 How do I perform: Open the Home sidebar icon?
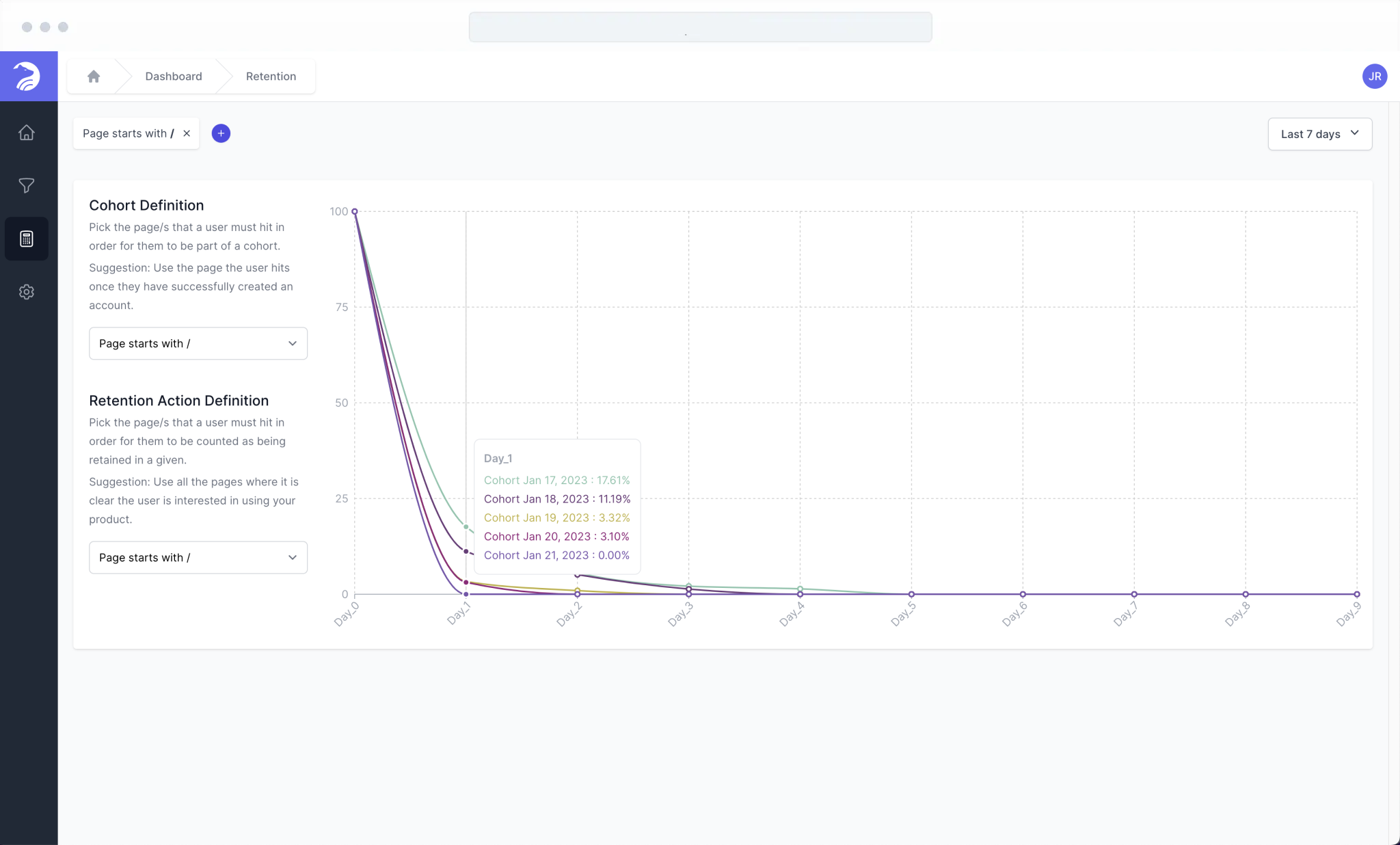[27, 133]
